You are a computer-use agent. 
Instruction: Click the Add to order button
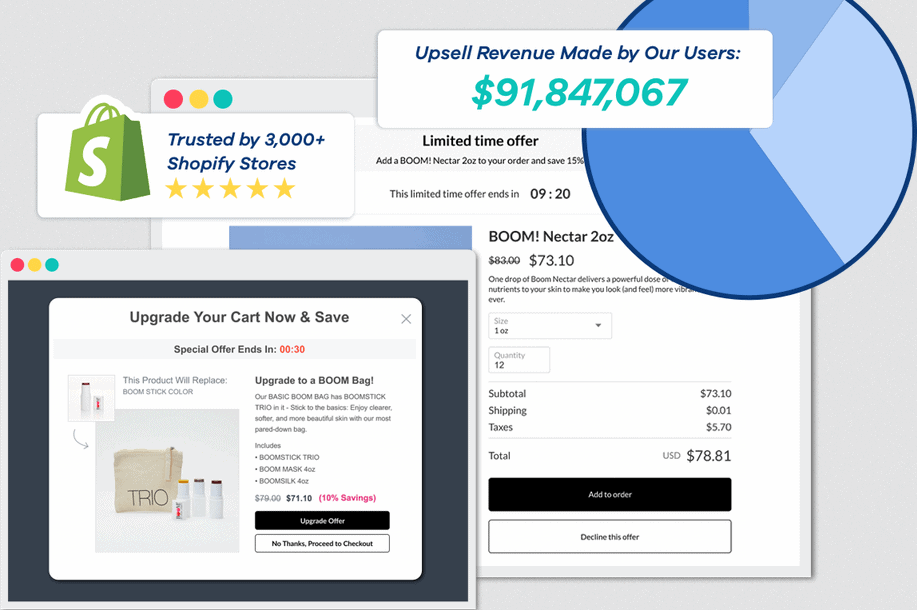point(610,494)
